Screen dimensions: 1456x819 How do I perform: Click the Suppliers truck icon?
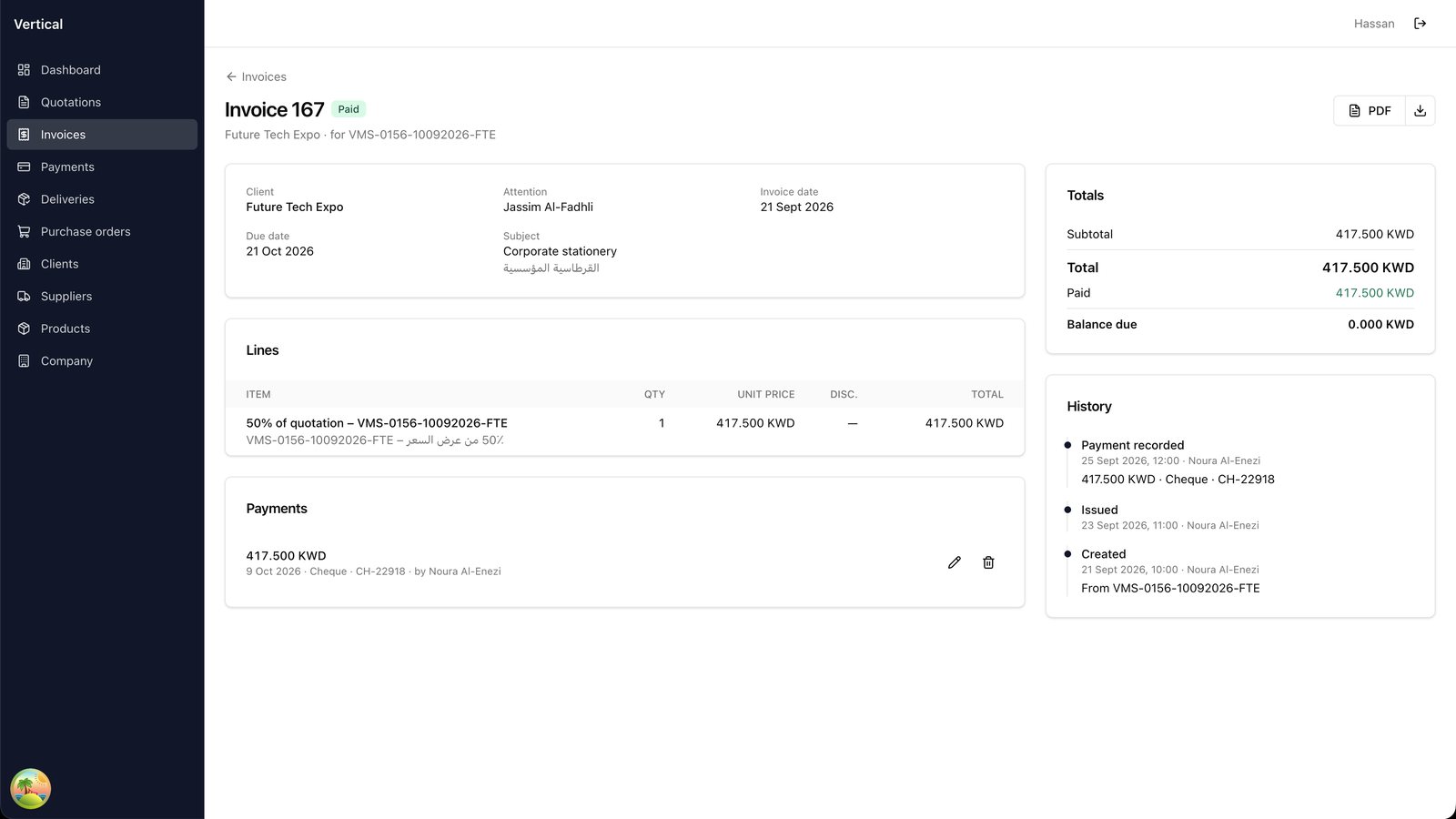24,297
